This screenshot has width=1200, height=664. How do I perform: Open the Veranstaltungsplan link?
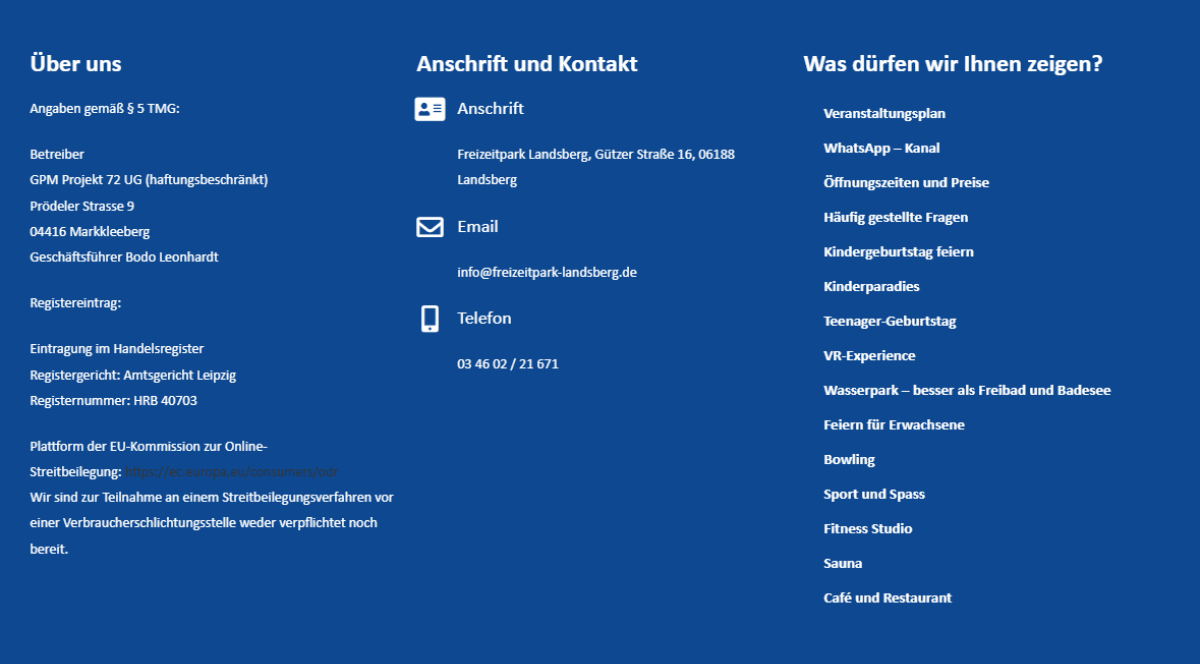pyautogui.click(x=884, y=113)
